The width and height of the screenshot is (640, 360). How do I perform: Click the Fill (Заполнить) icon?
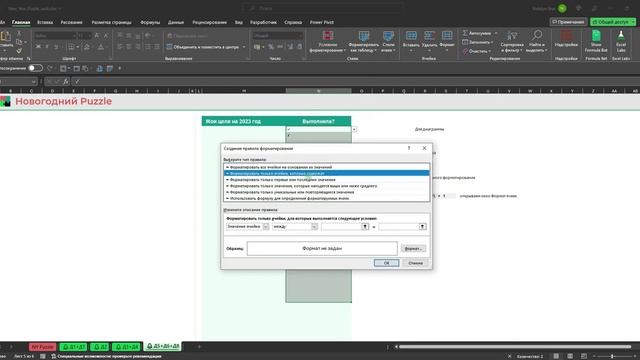point(465,42)
